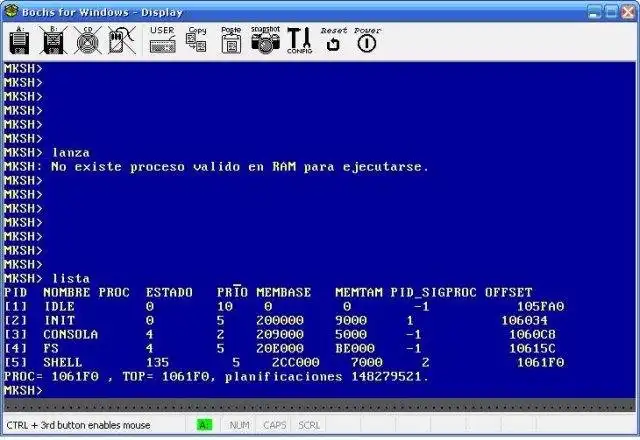Click the Paste toolbar icon
Viewport: 640px width, 440px height.
tap(231, 40)
